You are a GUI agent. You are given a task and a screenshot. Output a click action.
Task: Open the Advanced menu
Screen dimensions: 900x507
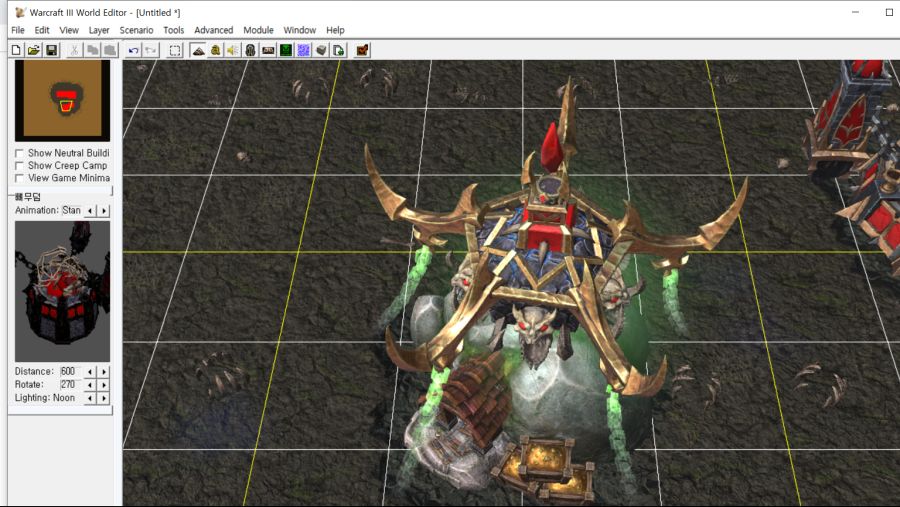[214, 30]
